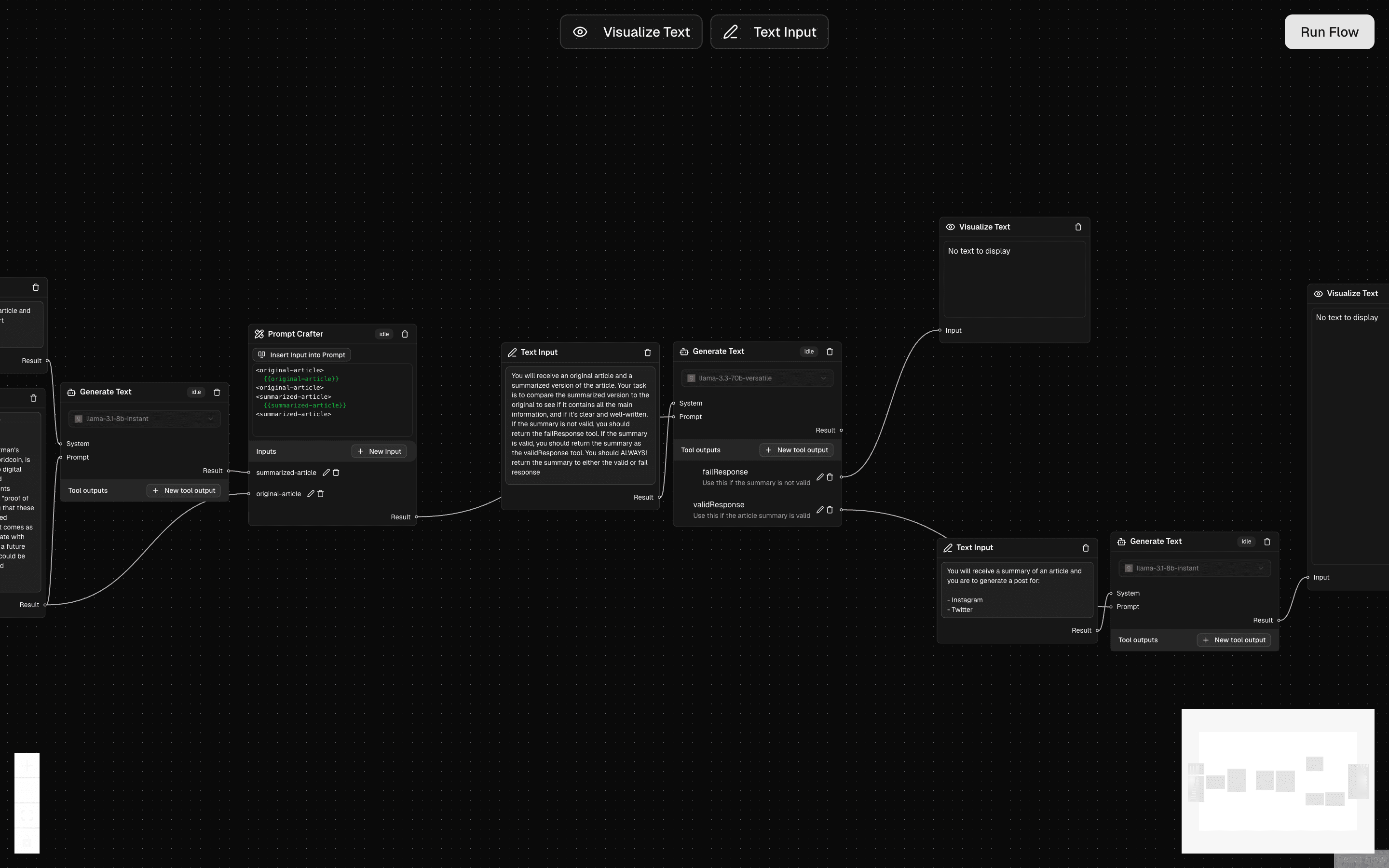Image resolution: width=1389 pixels, height=868 pixels.
Task: Add a New tool output on Generate Text
Action: point(797,449)
